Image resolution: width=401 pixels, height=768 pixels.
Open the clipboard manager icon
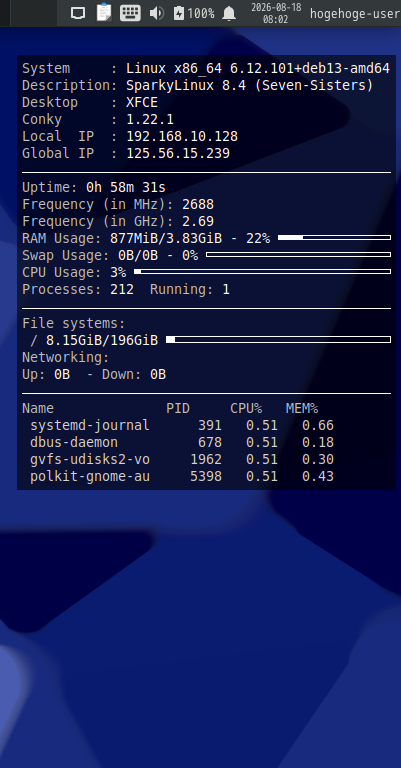pyautogui.click(x=104, y=13)
